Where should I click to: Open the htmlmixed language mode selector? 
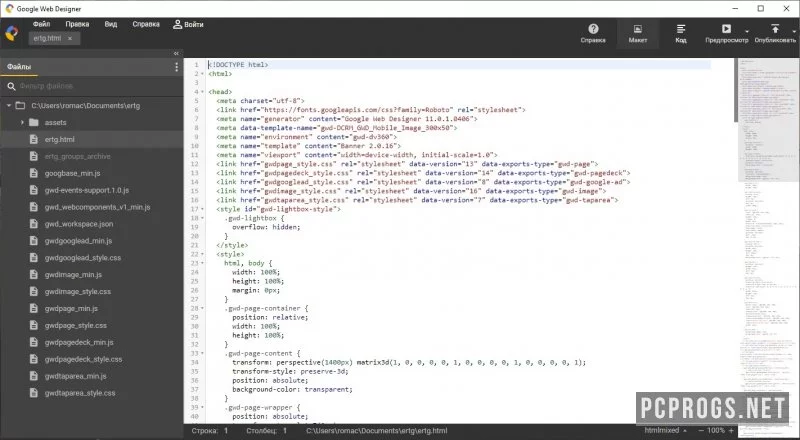point(665,431)
